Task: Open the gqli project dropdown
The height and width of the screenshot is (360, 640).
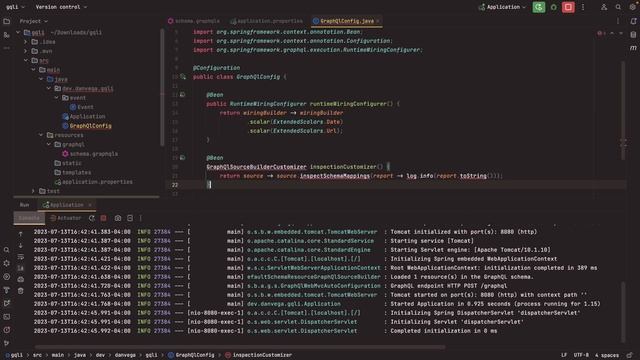Action: 15,7
